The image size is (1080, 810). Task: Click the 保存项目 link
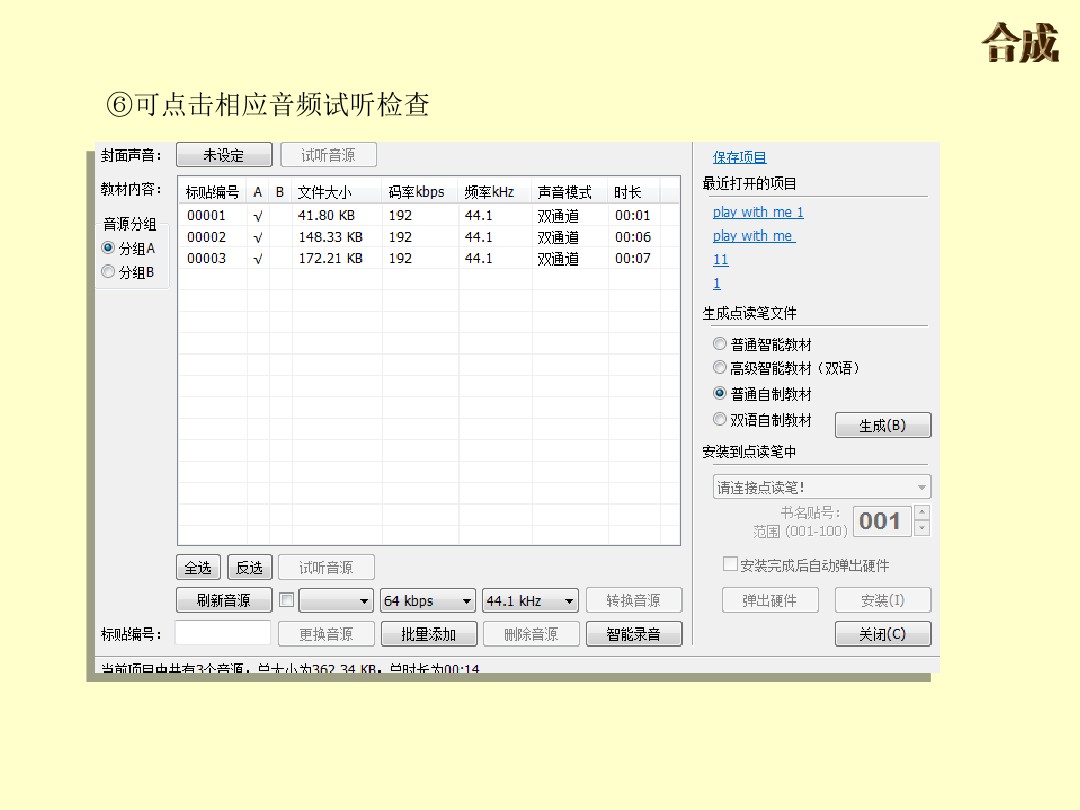(739, 157)
